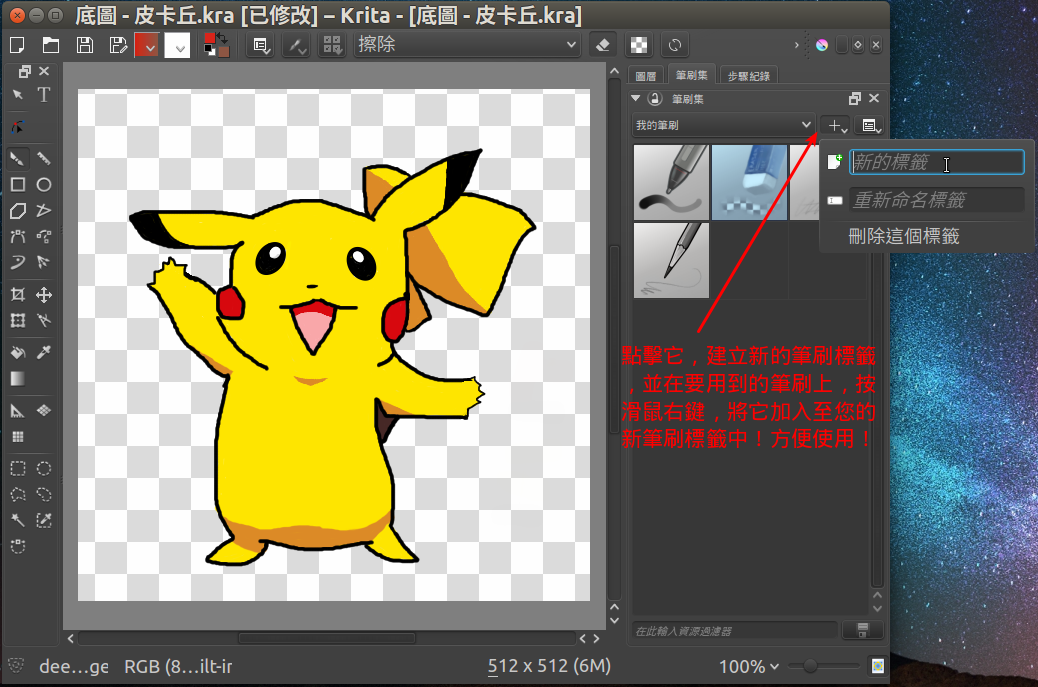Select the eraser brush preset thumbnail

pos(749,182)
